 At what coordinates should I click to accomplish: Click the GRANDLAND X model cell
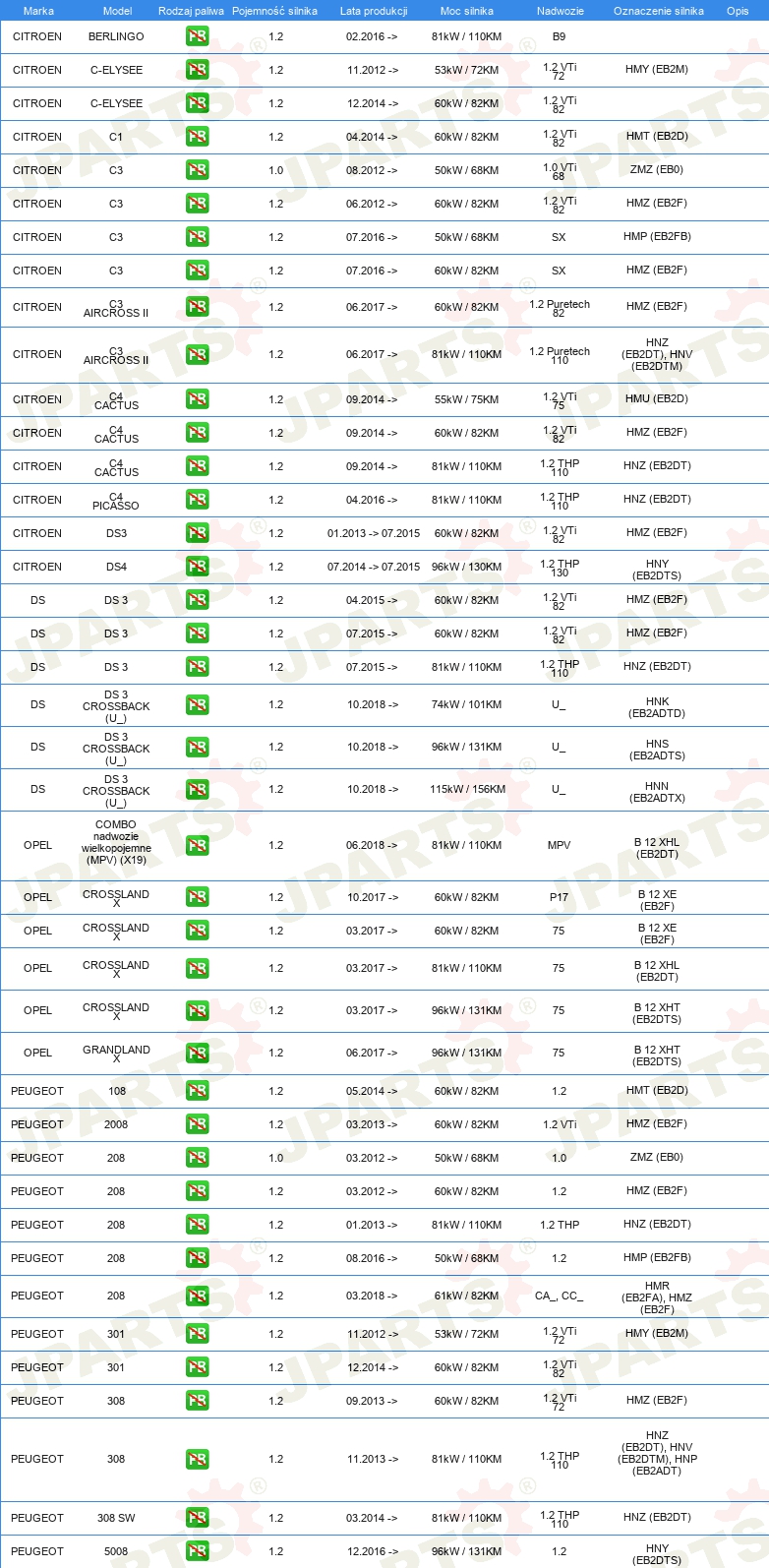coord(116,1054)
